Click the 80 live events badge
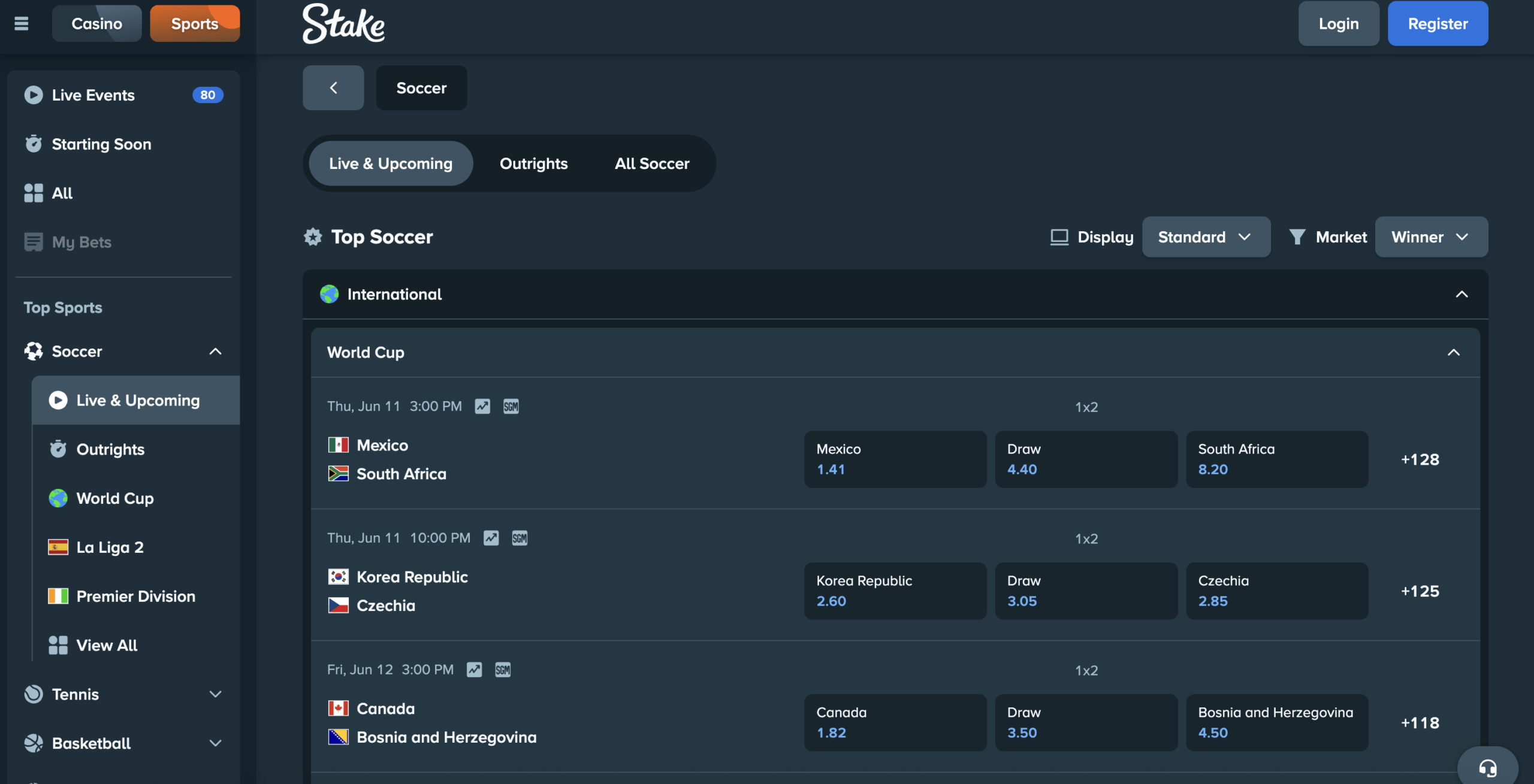Viewport: 1534px width, 784px height. coord(207,95)
